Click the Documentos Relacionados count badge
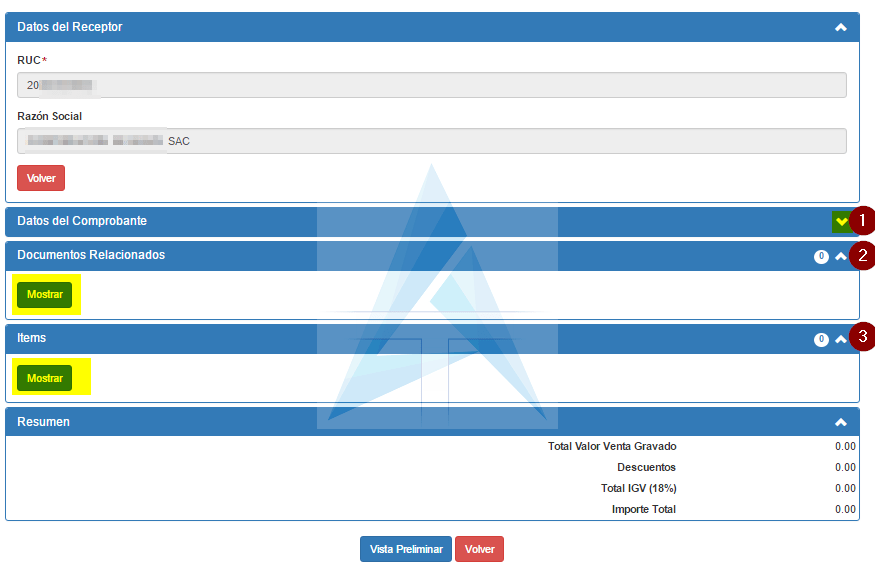 tap(821, 257)
